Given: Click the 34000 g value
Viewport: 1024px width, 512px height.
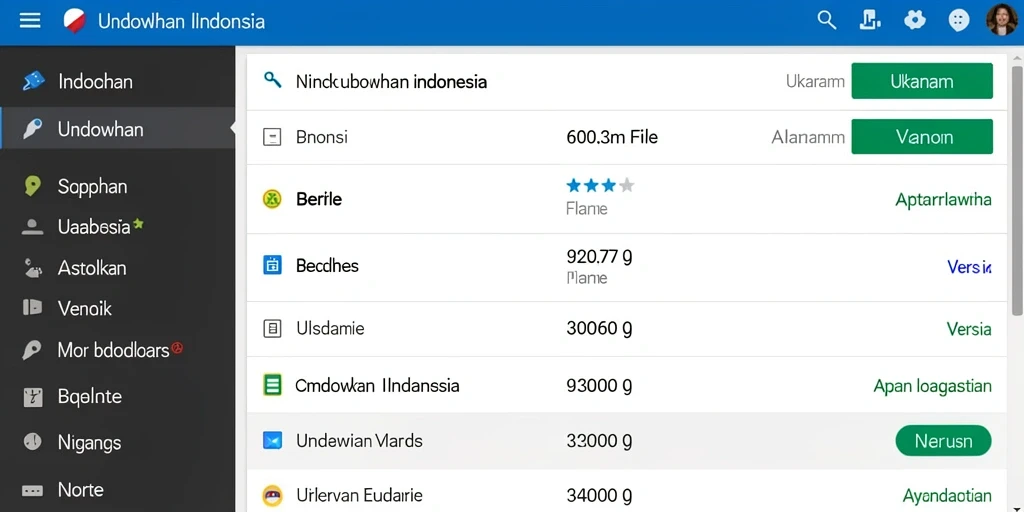Looking at the screenshot, I should tap(599, 496).
